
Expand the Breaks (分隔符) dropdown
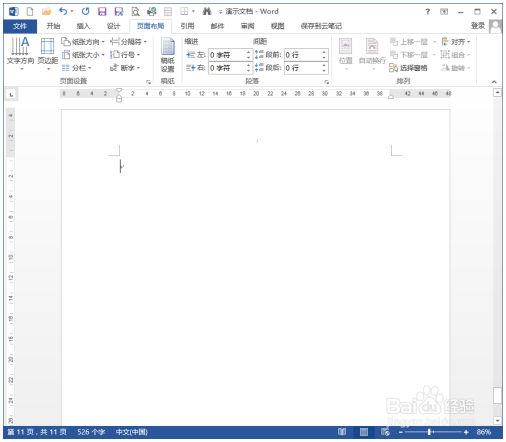128,42
